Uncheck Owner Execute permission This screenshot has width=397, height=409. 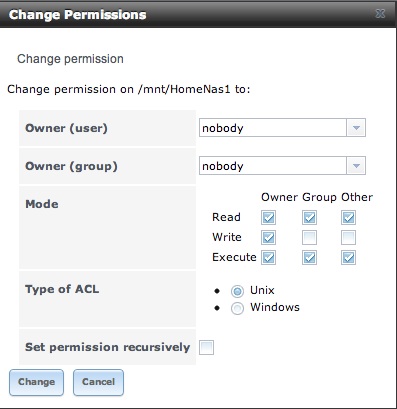[x=268, y=258]
